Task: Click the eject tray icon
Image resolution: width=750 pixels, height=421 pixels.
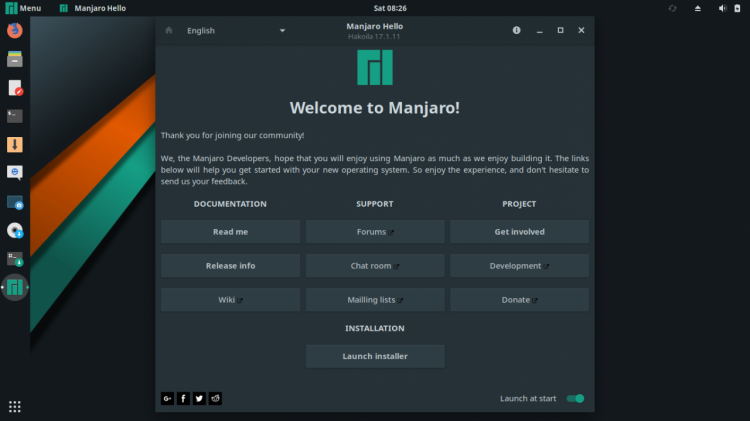Action: pos(698,8)
